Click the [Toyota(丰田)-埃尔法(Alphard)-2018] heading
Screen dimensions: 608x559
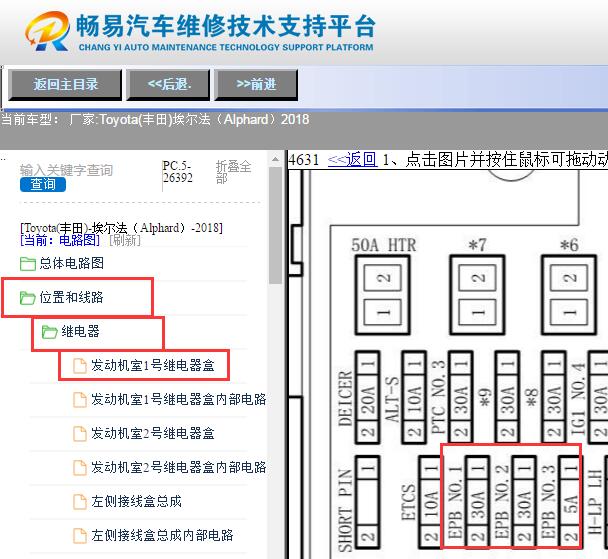[x=121, y=228]
